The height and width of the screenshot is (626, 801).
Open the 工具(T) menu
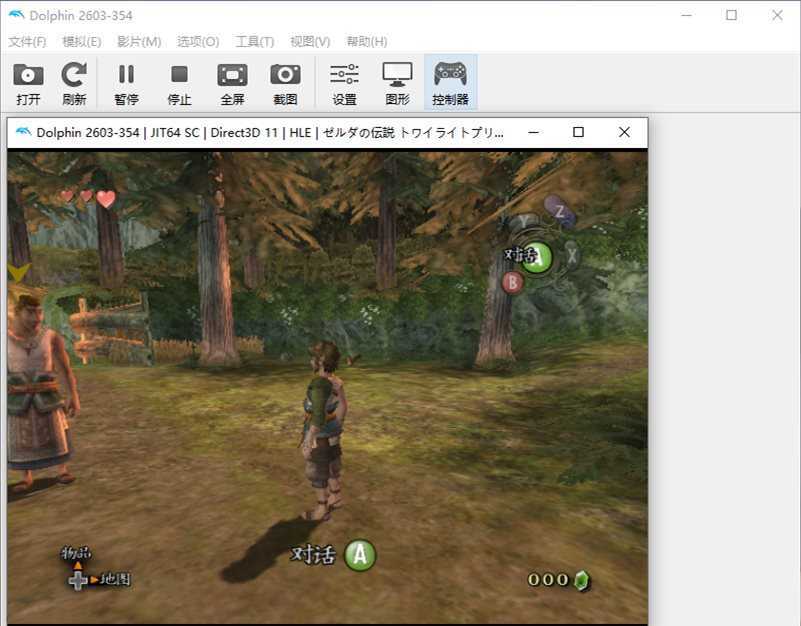[x=254, y=41]
